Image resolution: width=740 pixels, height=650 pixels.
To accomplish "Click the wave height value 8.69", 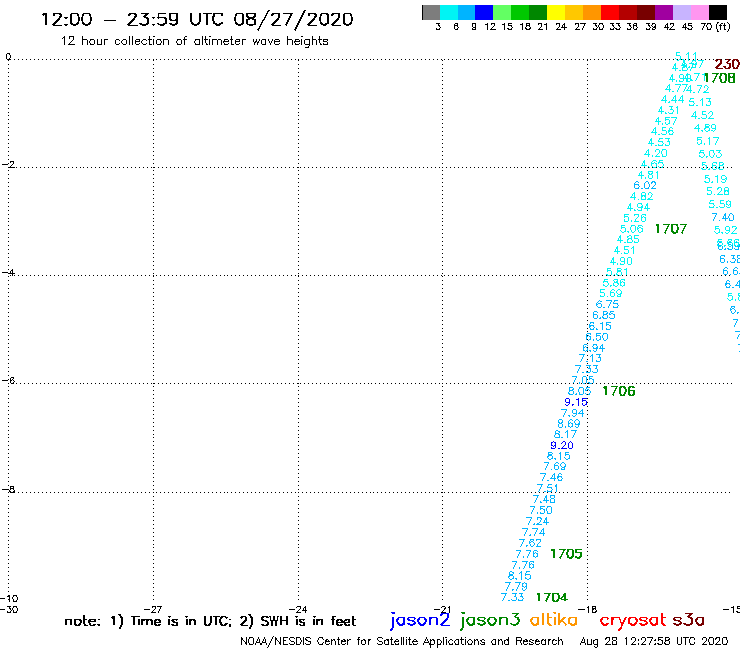I will pyautogui.click(x=569, y=424).
